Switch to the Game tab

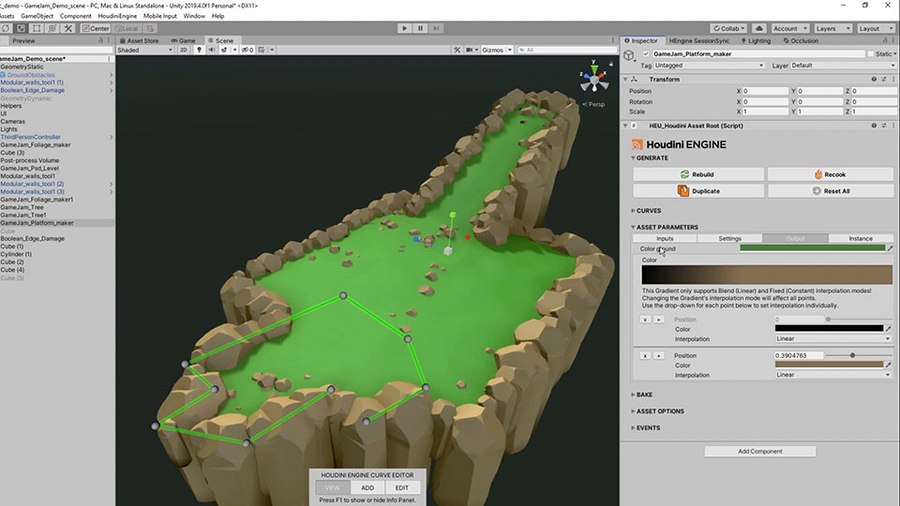184,41
